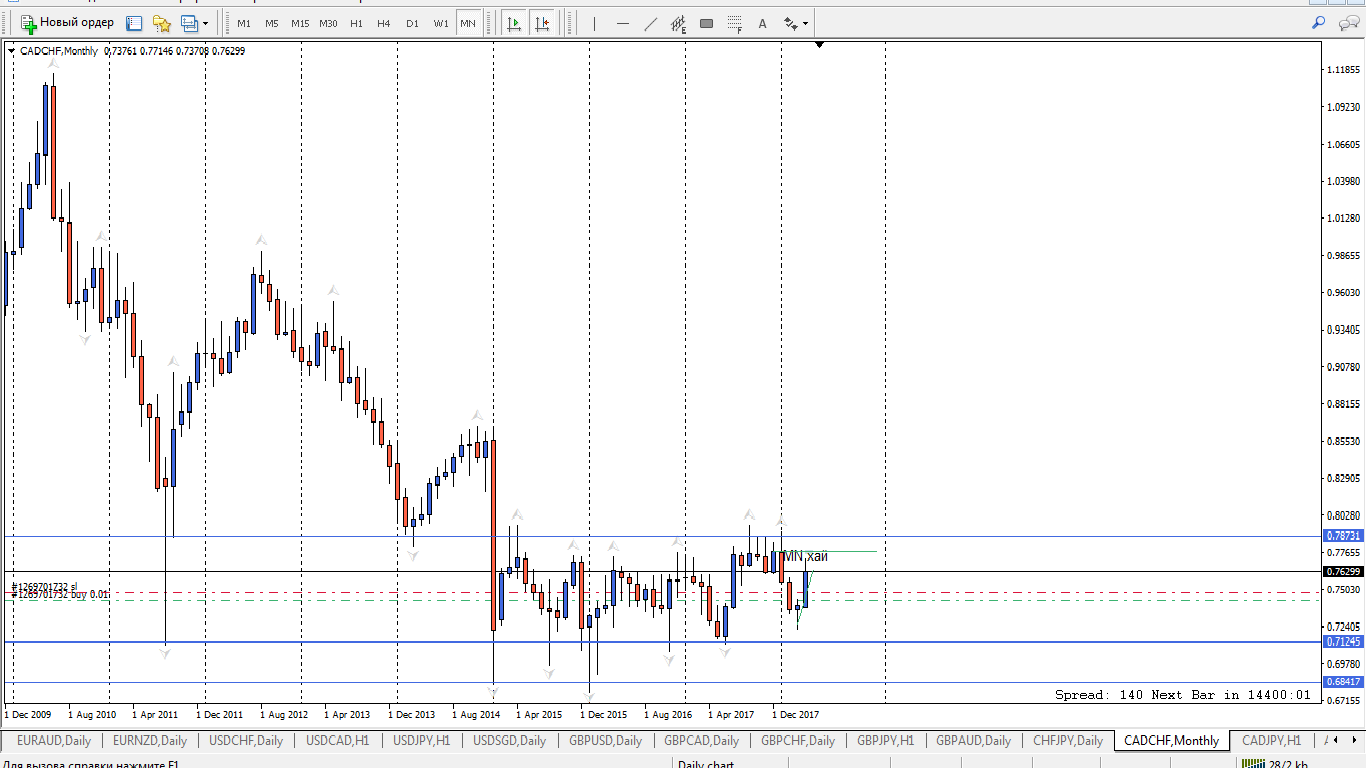
Task: Click the 1 Dec 2009 date label
Action: pyautogui.click(x=28, y=715)
